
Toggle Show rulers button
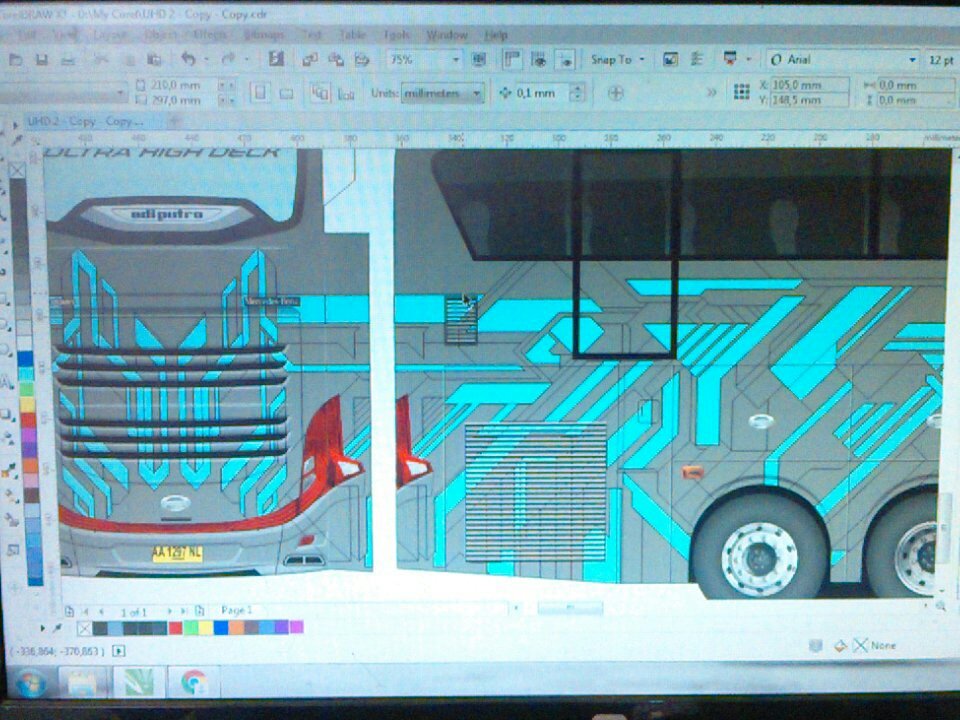[x=512, y=59]
